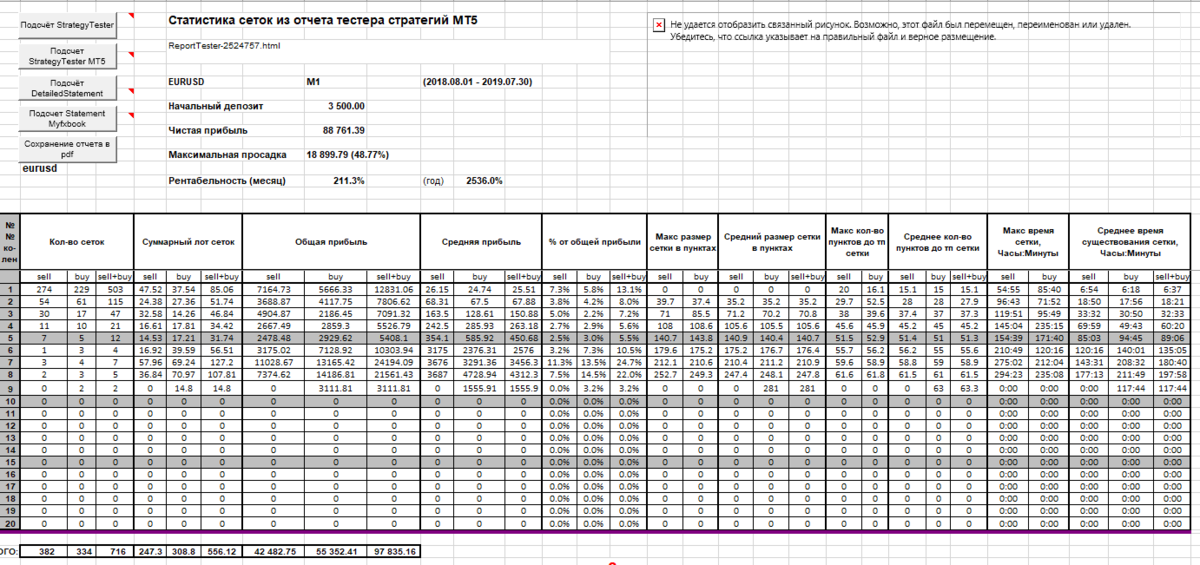This screenshot has height=565, width=1200.
Task: Select the Макс размер сетки в пунктах header
Action: [x=680, y=241]
